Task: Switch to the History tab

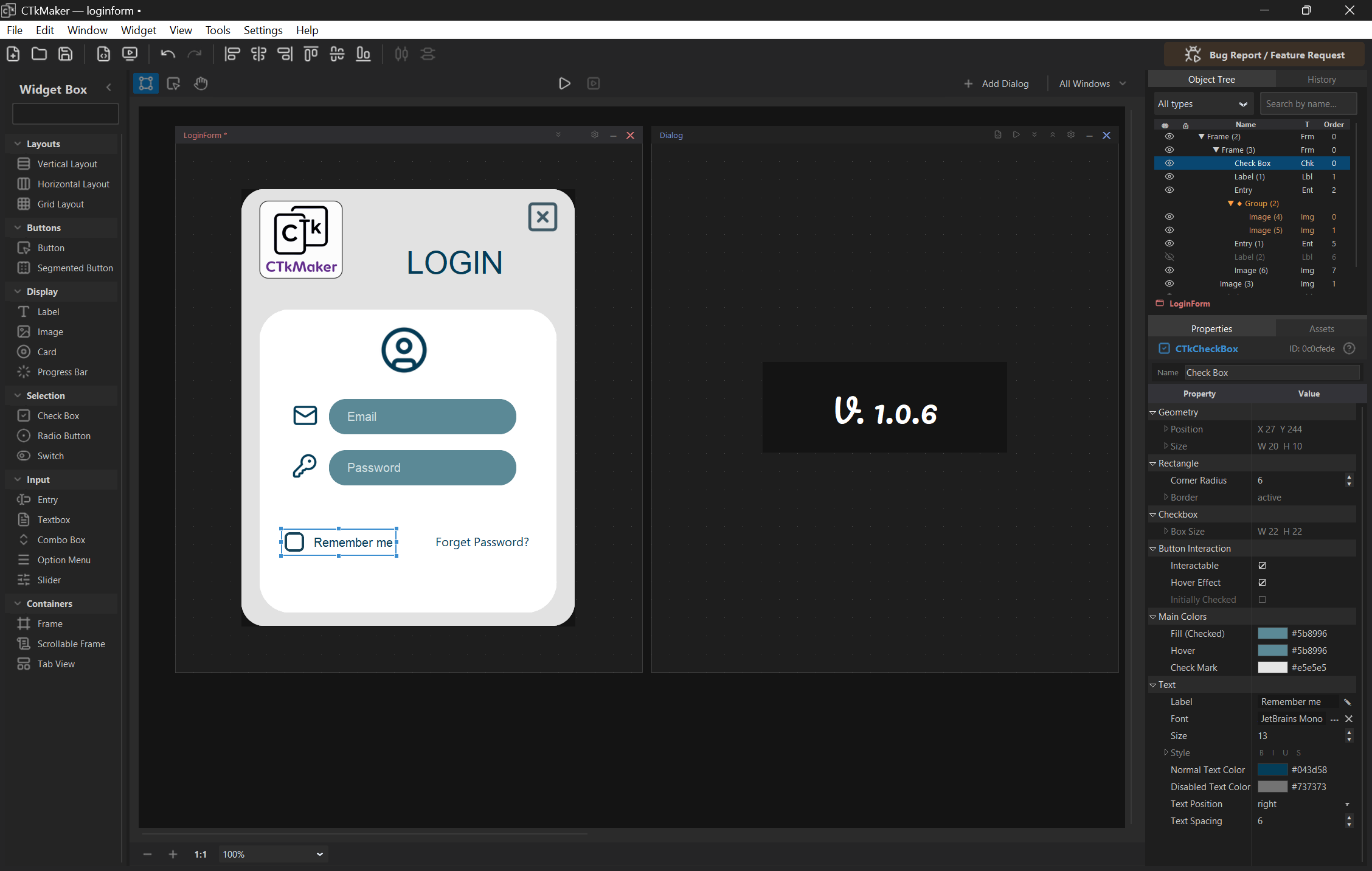Action: pos(1322,79)
